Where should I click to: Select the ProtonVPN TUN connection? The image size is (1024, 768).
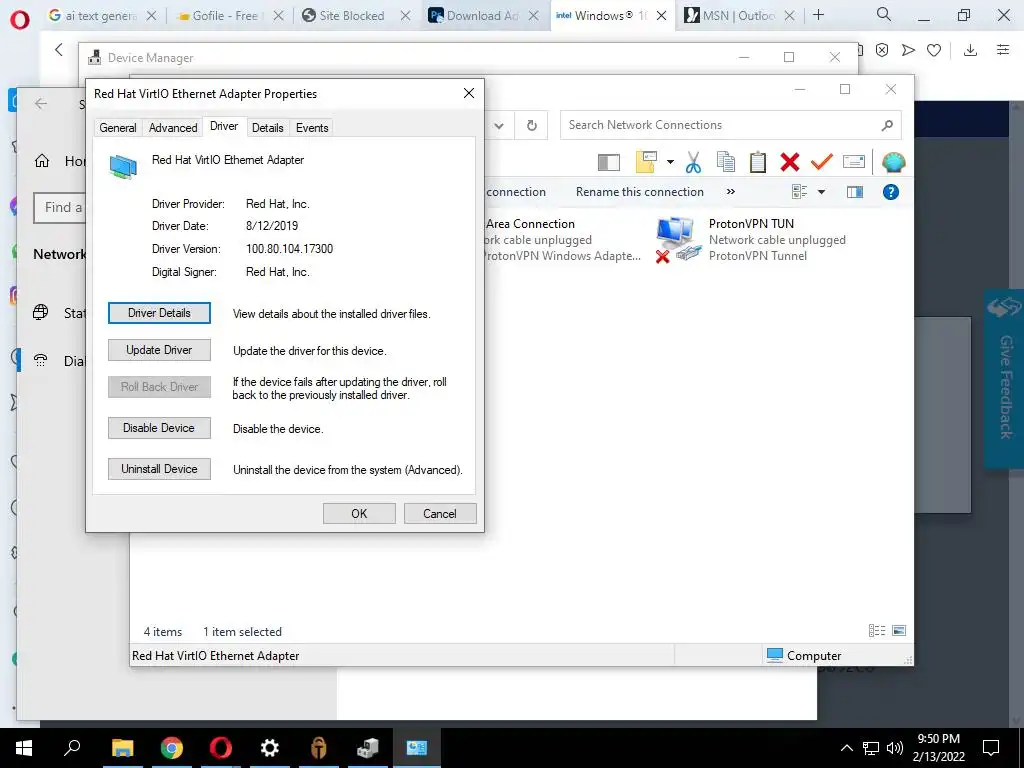(x=750, y=240)
